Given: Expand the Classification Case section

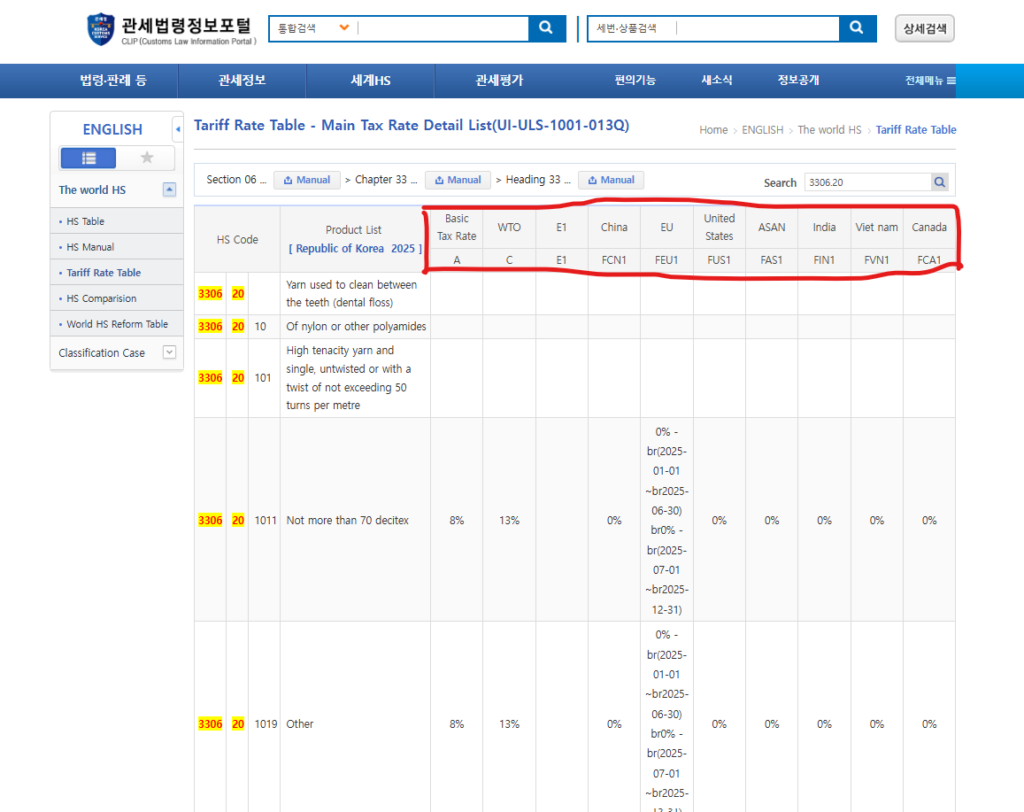Looking at the screenshot, I should point(169,352).
